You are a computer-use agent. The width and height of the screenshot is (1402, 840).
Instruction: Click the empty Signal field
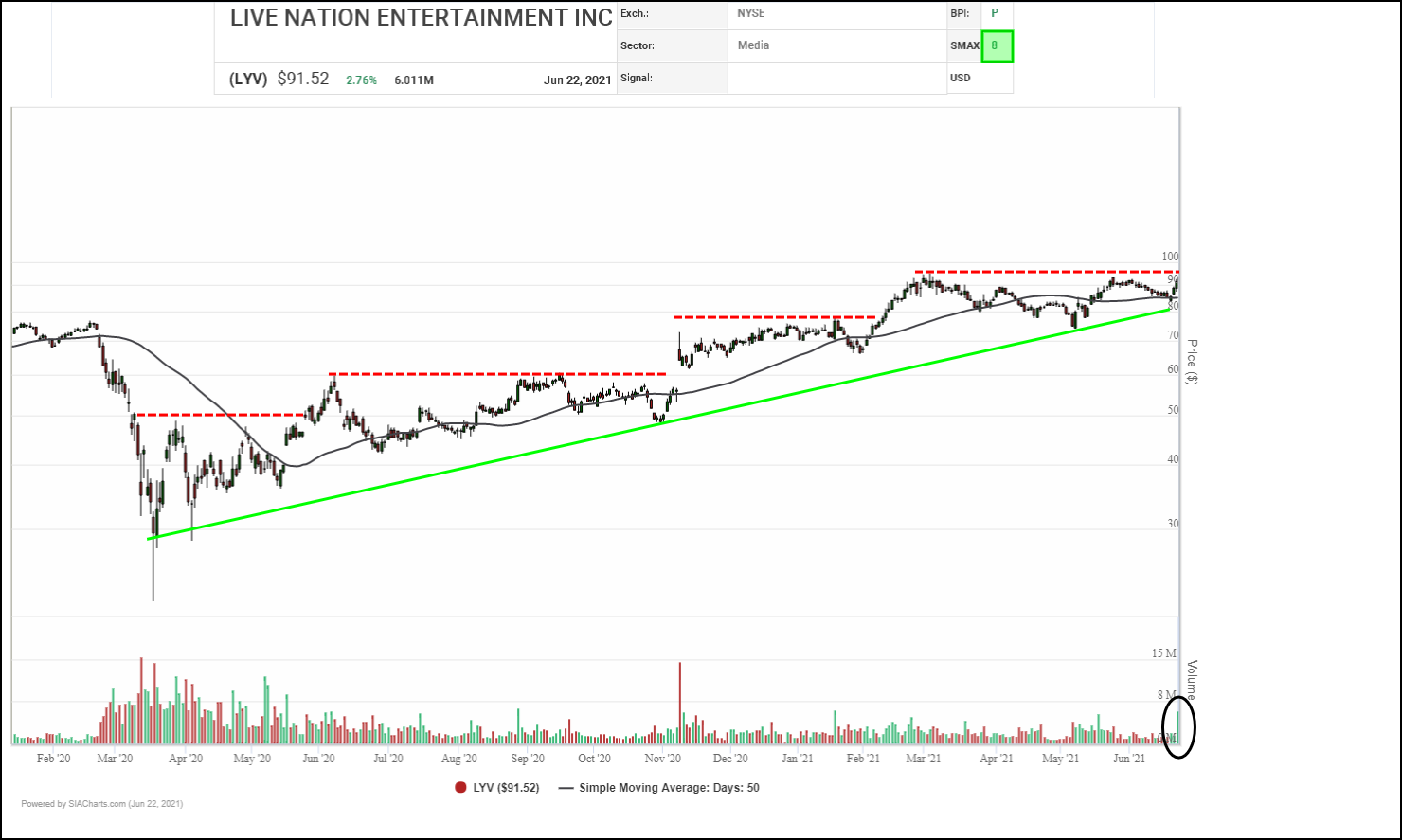coord(836,79)
